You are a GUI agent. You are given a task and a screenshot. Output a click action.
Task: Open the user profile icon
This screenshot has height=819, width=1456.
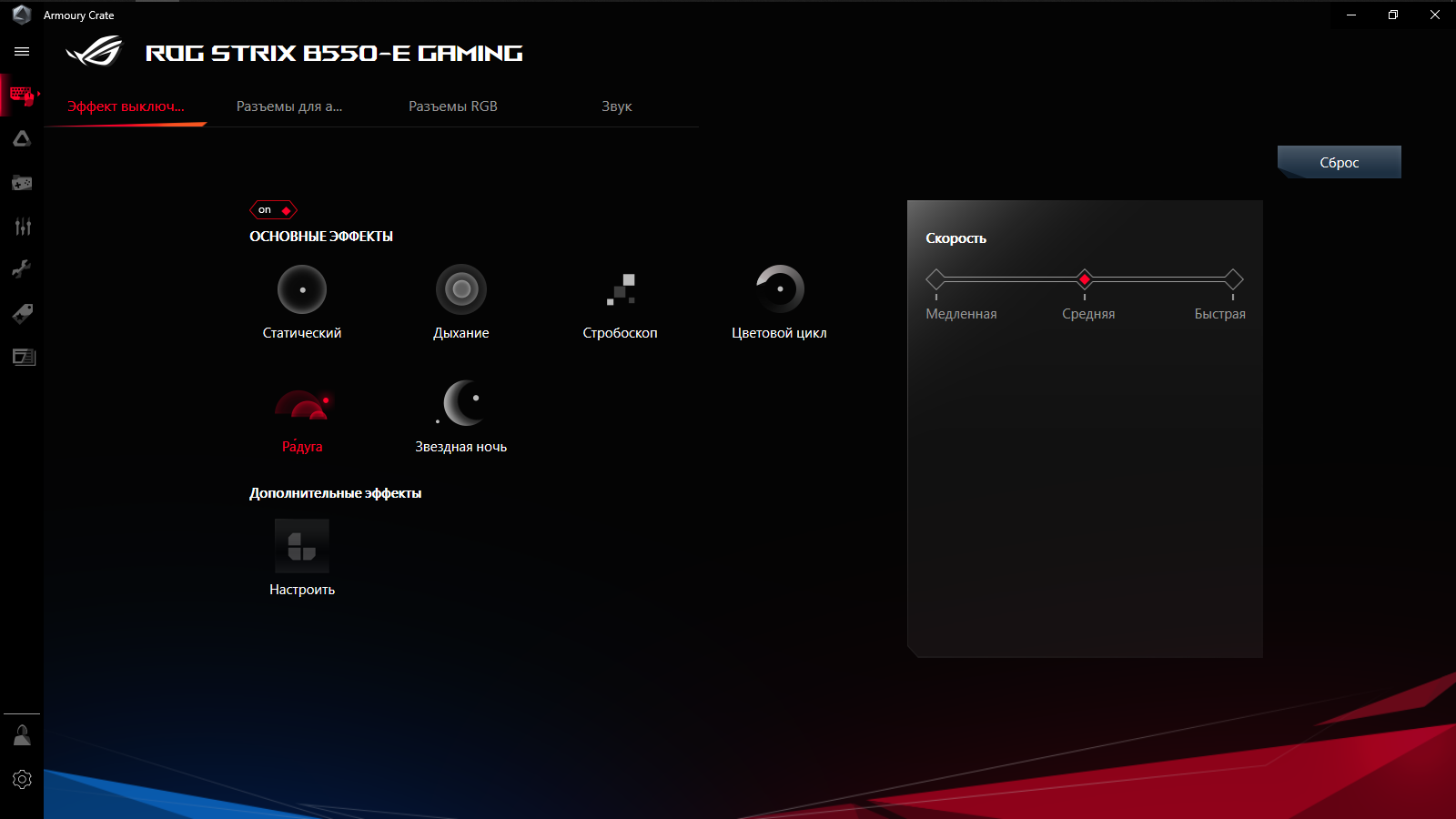[22, 735]
